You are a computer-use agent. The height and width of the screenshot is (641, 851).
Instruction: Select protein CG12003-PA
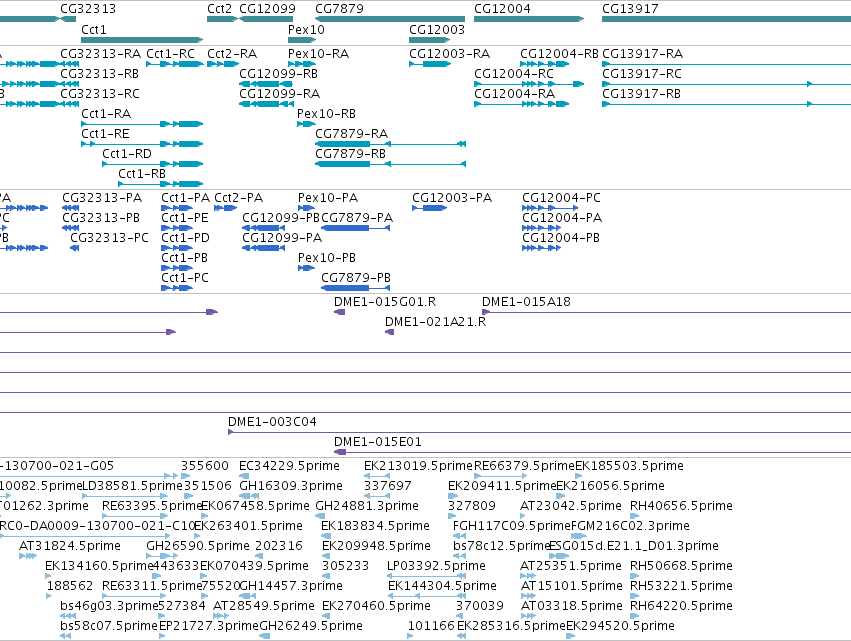click(x=452, y=198)
